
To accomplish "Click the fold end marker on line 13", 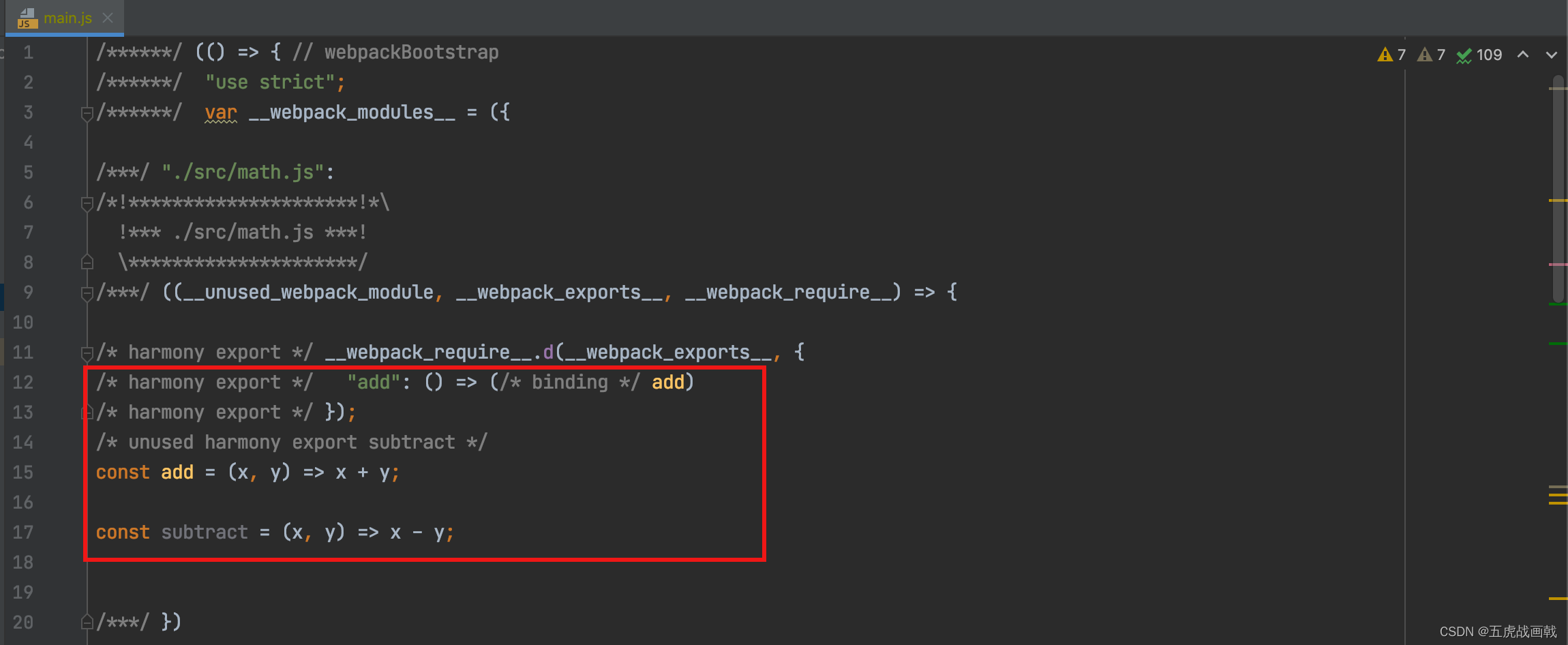I will tap(87, 412).
